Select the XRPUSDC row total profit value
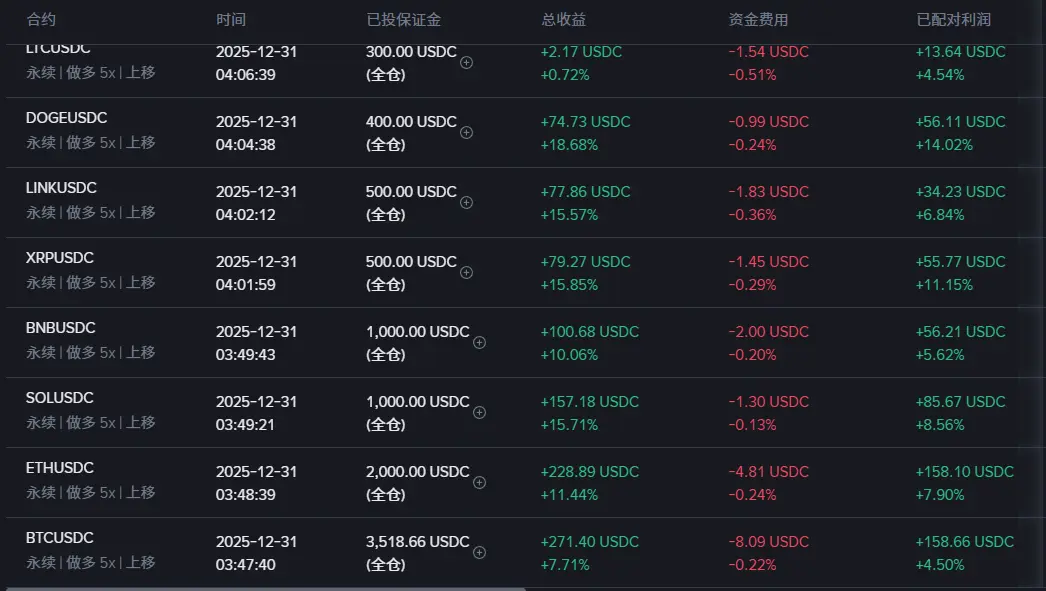 pos(585,262)
